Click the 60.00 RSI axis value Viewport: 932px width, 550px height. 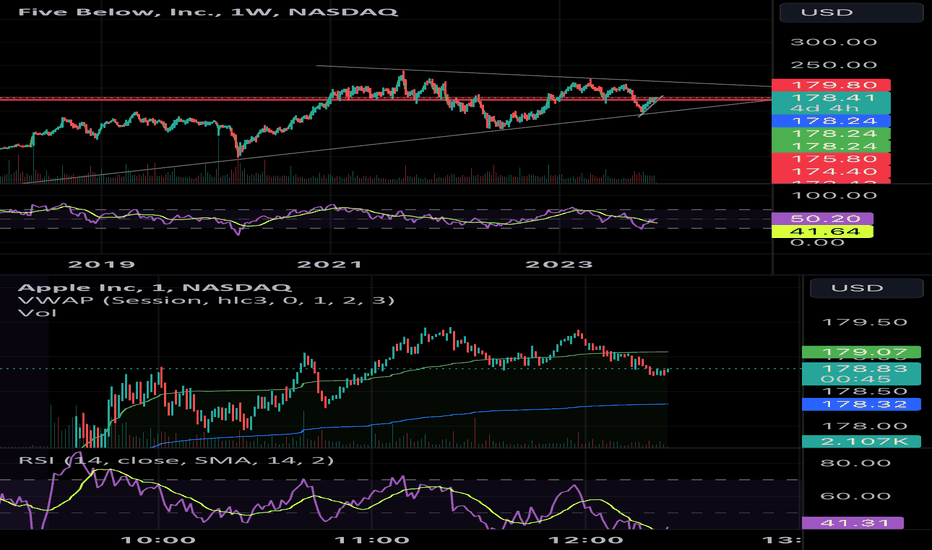click(855, 496)
